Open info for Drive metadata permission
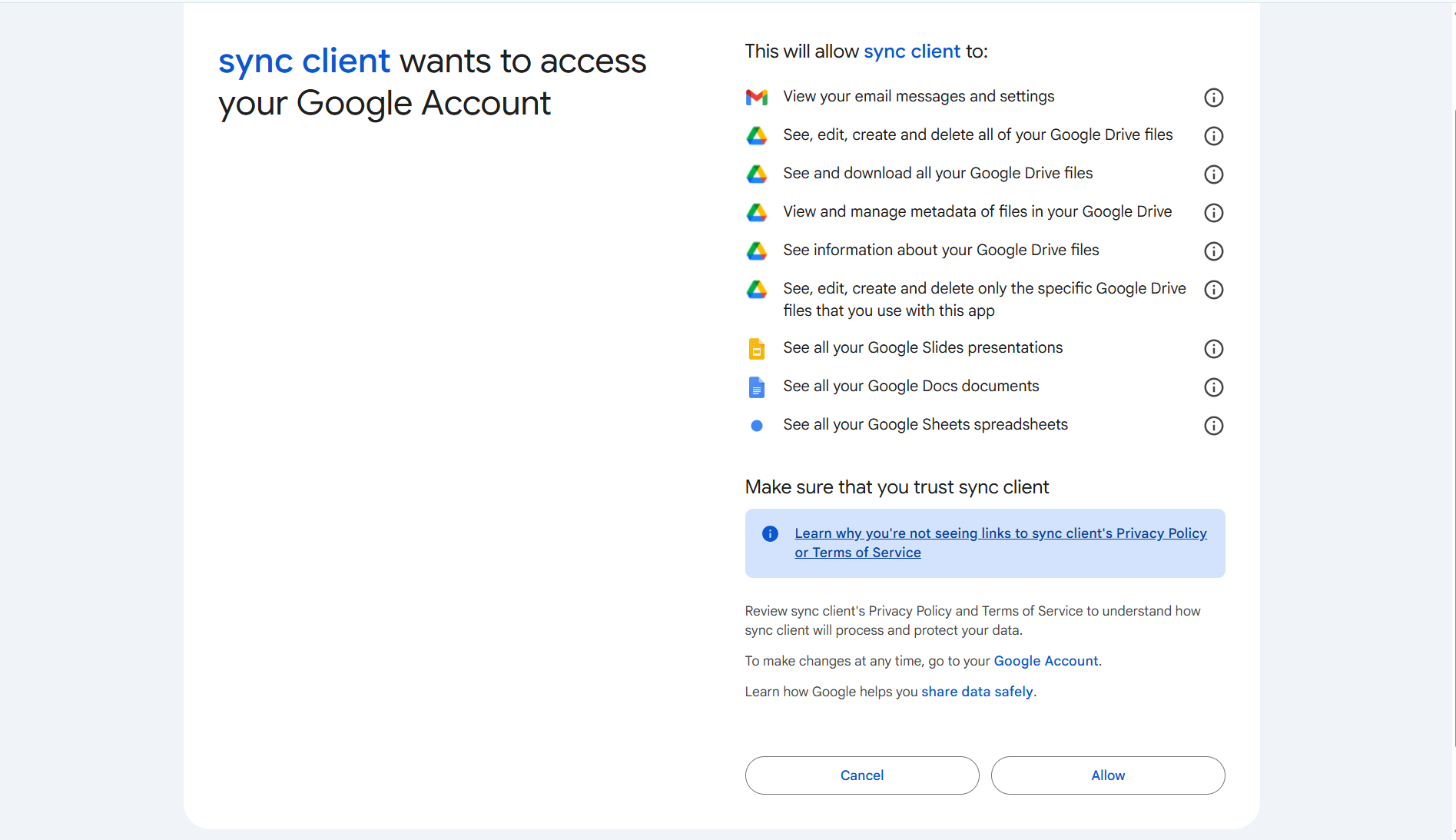 tap(1213, 213)
